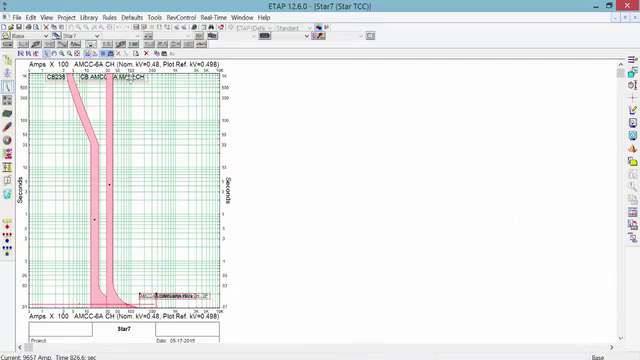640x360 pixels.
Task: Toggle the grid display button in TCC toolbar
Action: pos(103,53)
